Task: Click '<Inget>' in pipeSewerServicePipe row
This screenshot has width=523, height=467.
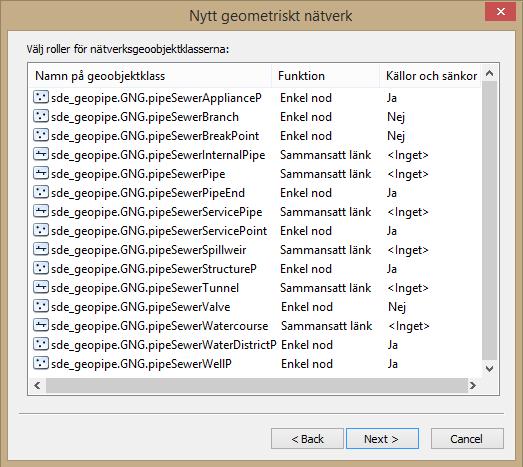Action: tap(408, 212)
